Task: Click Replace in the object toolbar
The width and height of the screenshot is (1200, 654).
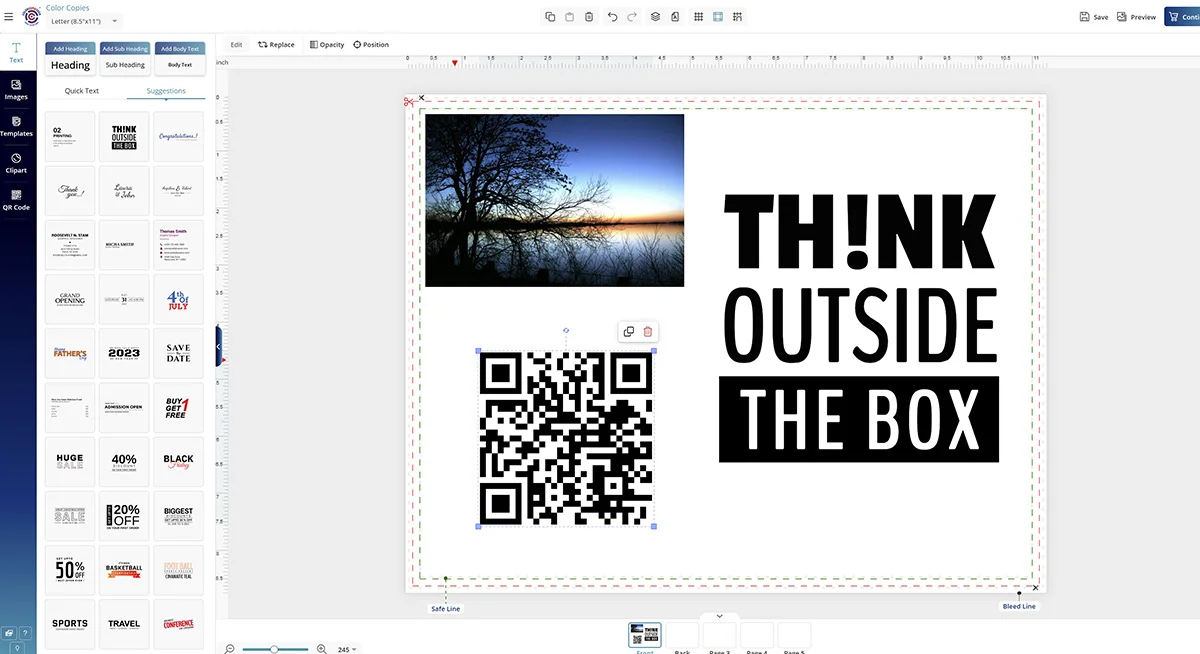Action: (x=276, y=45)
